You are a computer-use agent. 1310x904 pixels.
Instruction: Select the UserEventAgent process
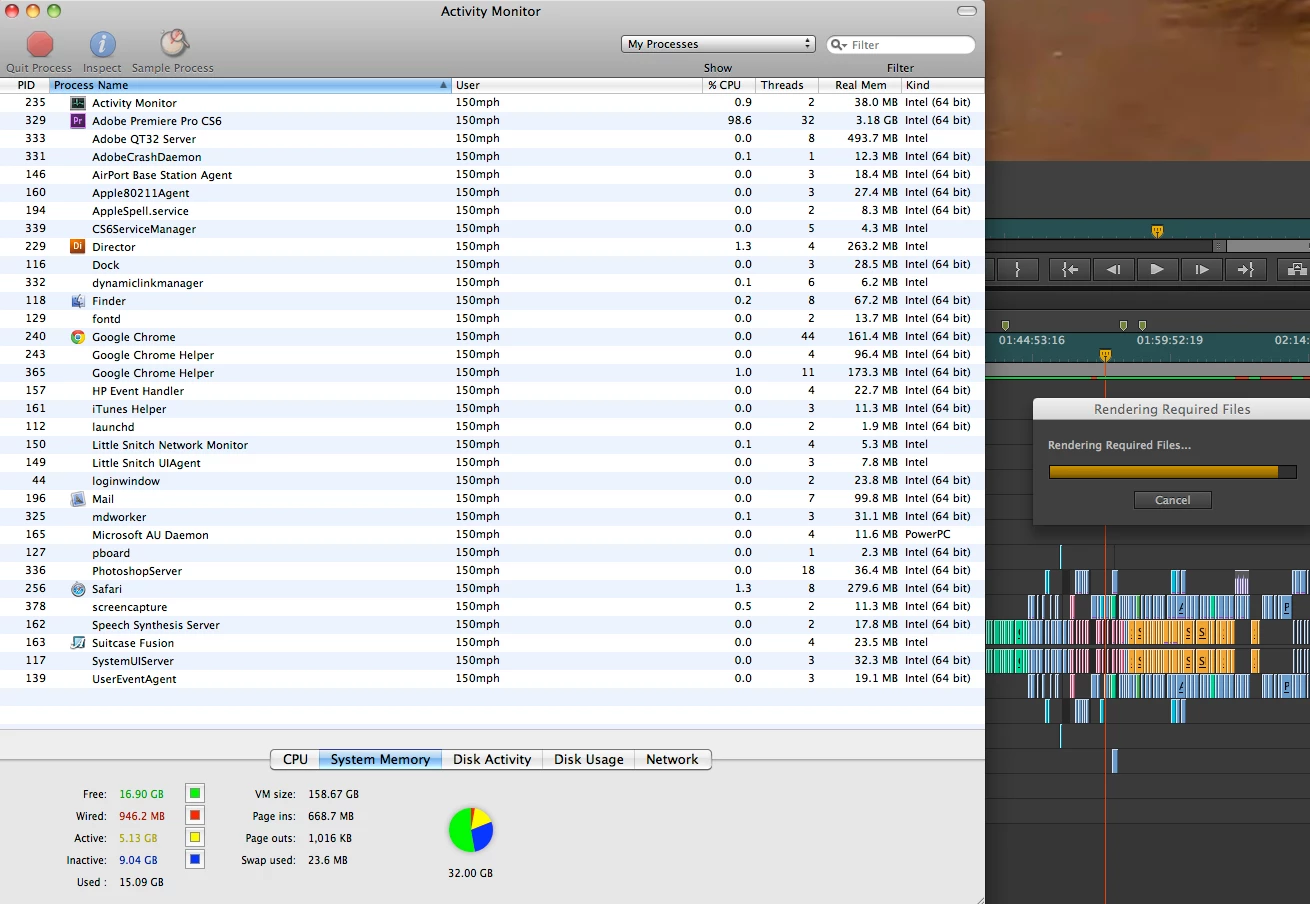492,679
